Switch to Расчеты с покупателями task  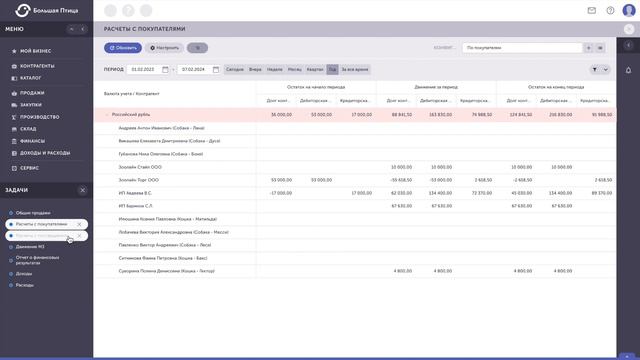click(41, 224)
